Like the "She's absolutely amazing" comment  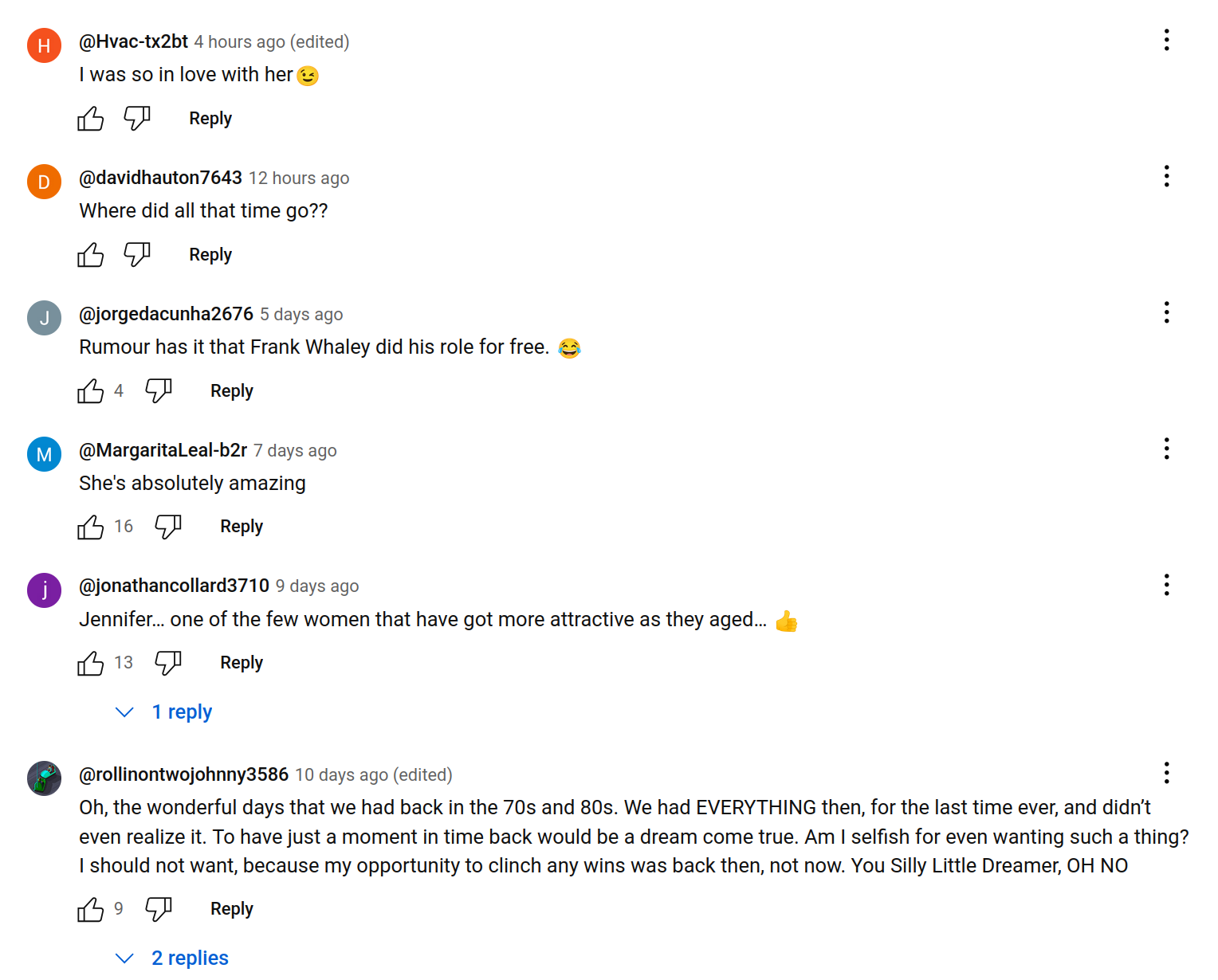91,527
